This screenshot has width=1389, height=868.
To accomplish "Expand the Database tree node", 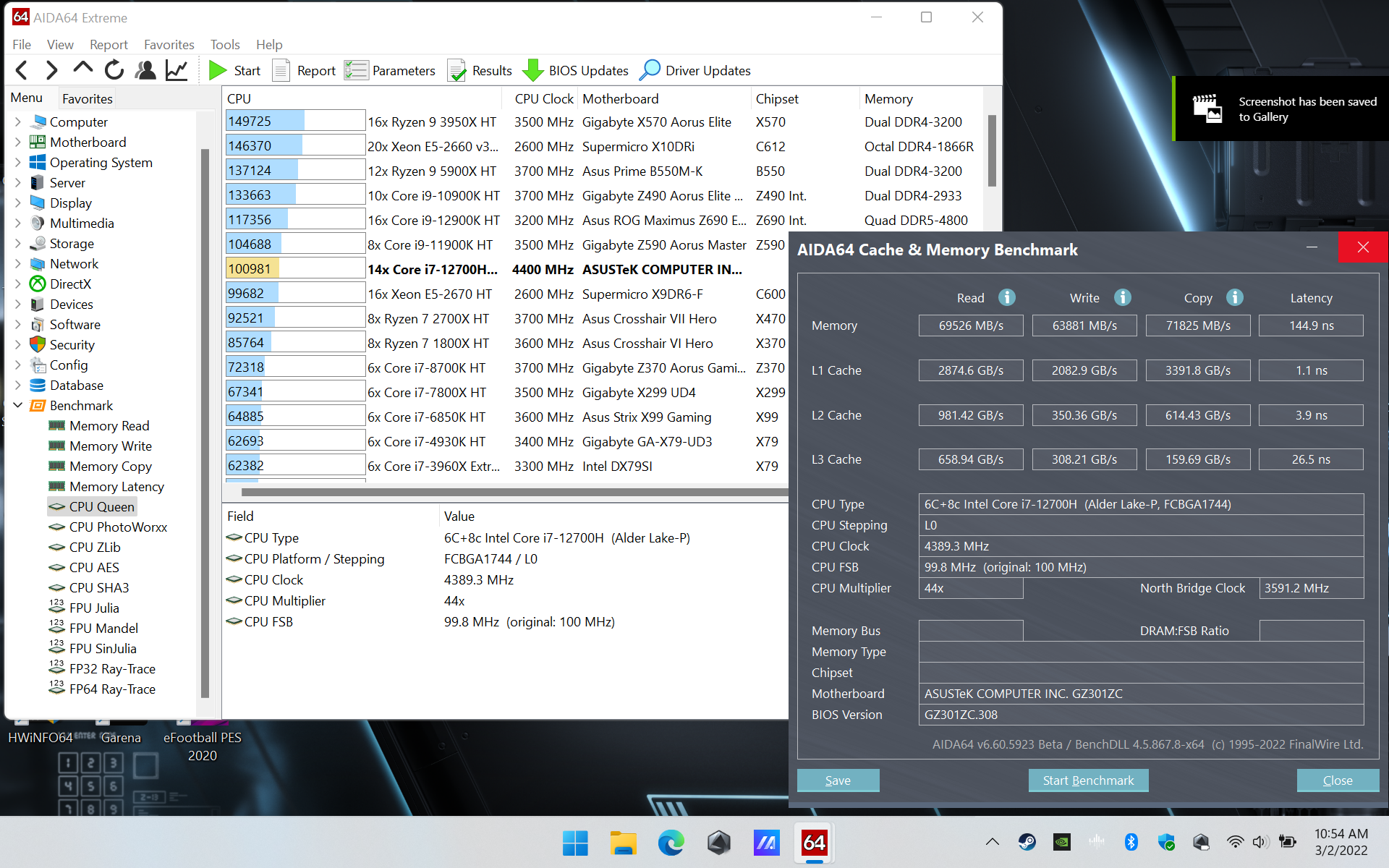I will (x=18, y=385).
